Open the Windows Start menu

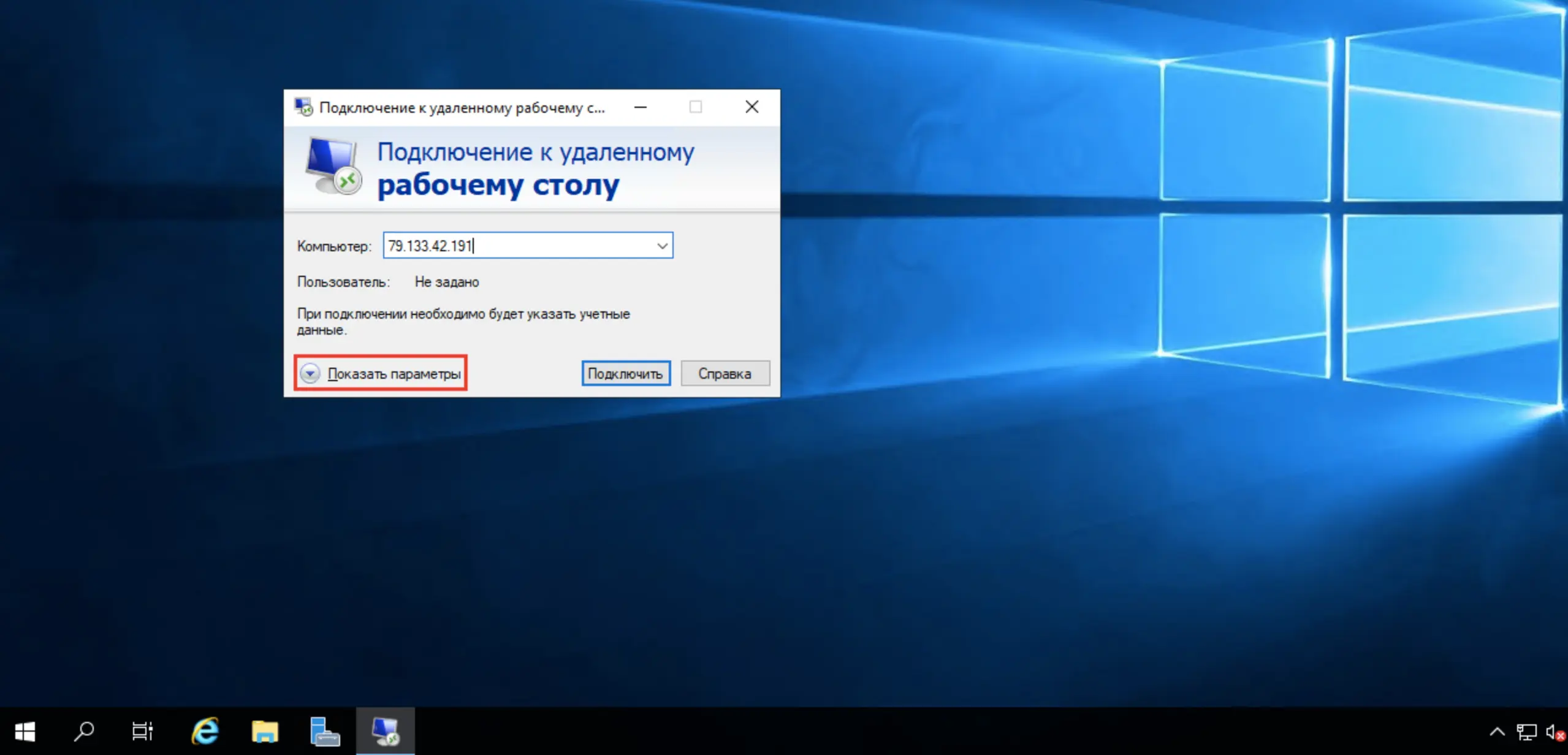[25, 731]
